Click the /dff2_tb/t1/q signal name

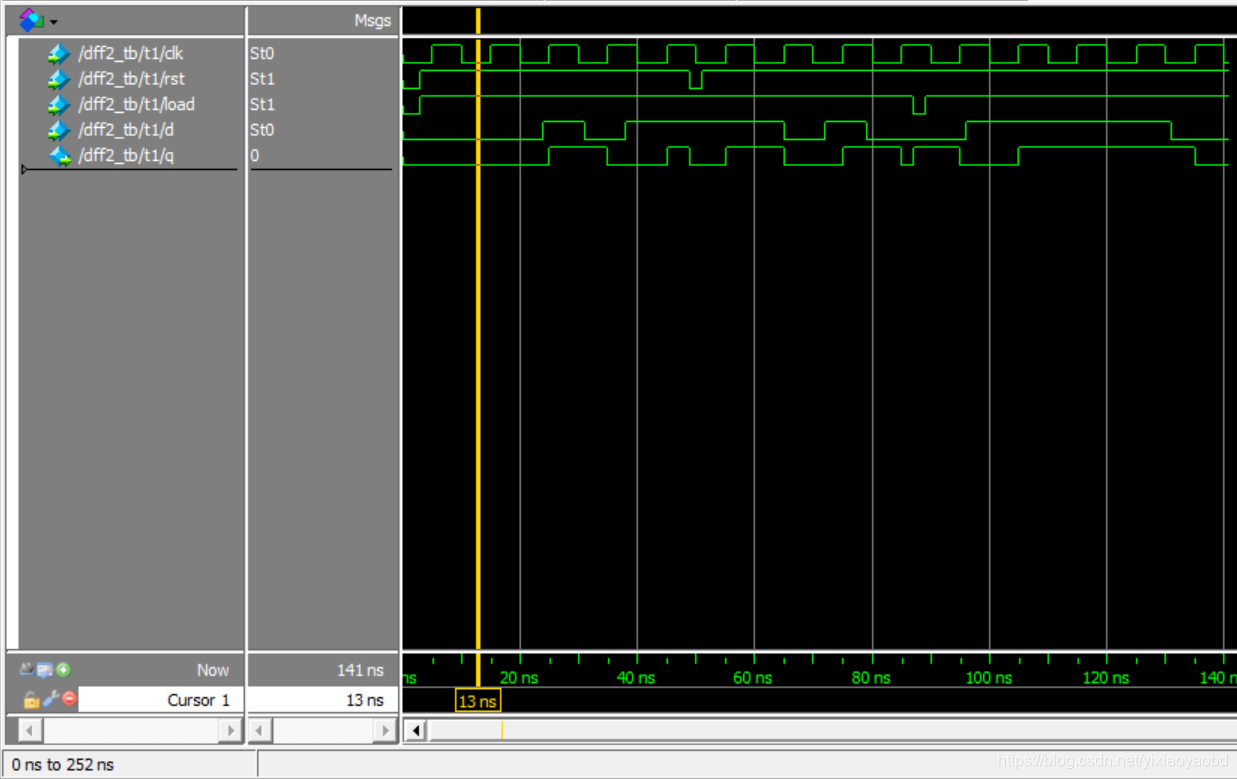[126, 156]
